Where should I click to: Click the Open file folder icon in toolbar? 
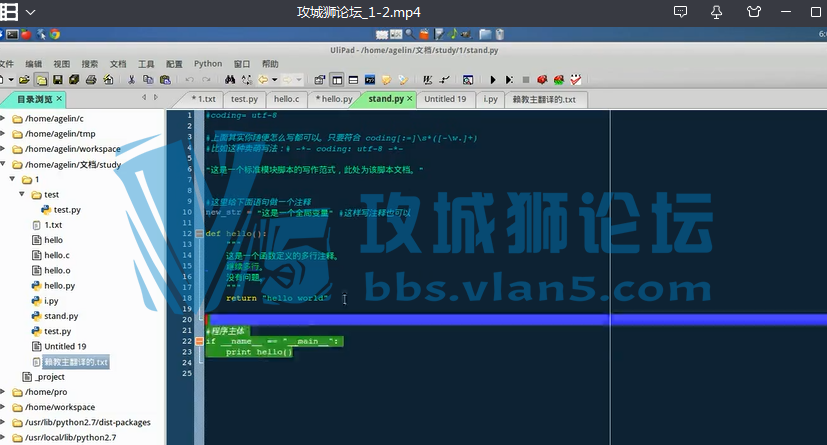point(24,80)
